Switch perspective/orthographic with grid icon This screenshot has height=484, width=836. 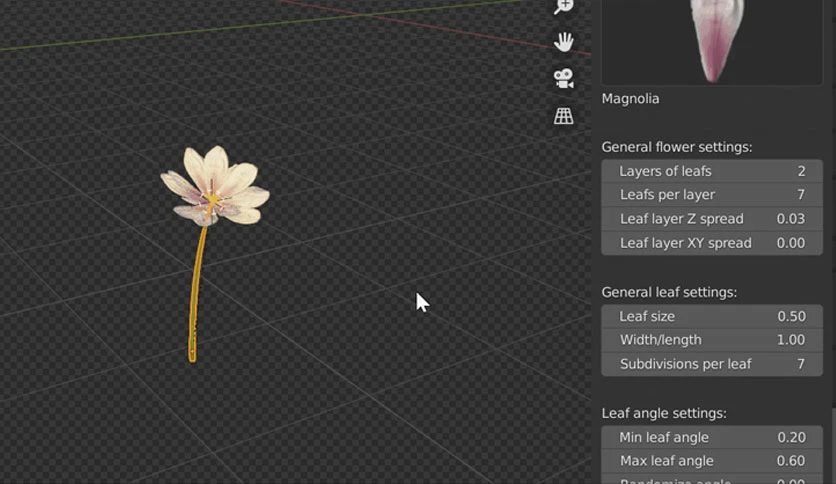(x=564, y=116)
